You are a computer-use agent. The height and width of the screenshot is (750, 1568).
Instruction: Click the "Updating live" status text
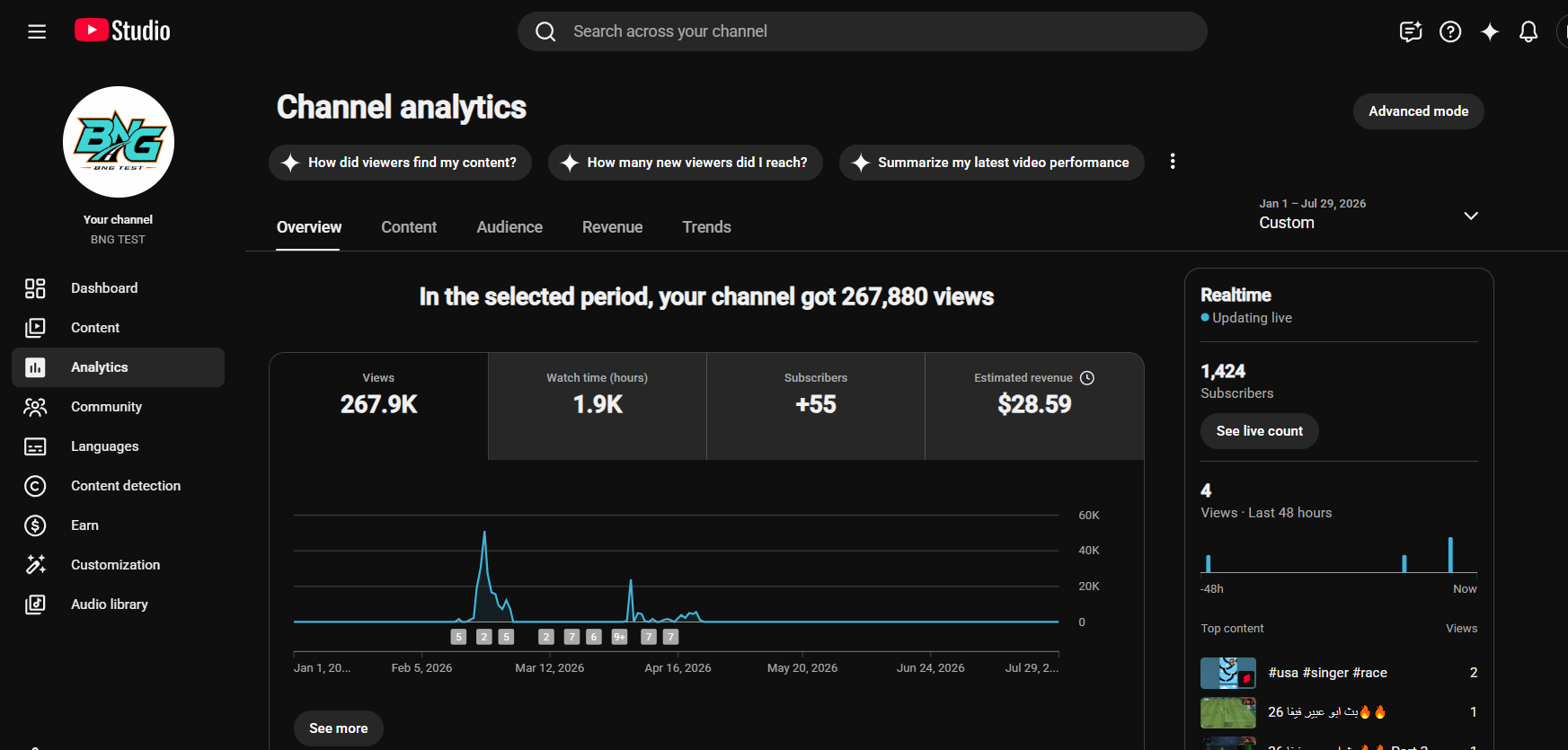pos(1252,318)
